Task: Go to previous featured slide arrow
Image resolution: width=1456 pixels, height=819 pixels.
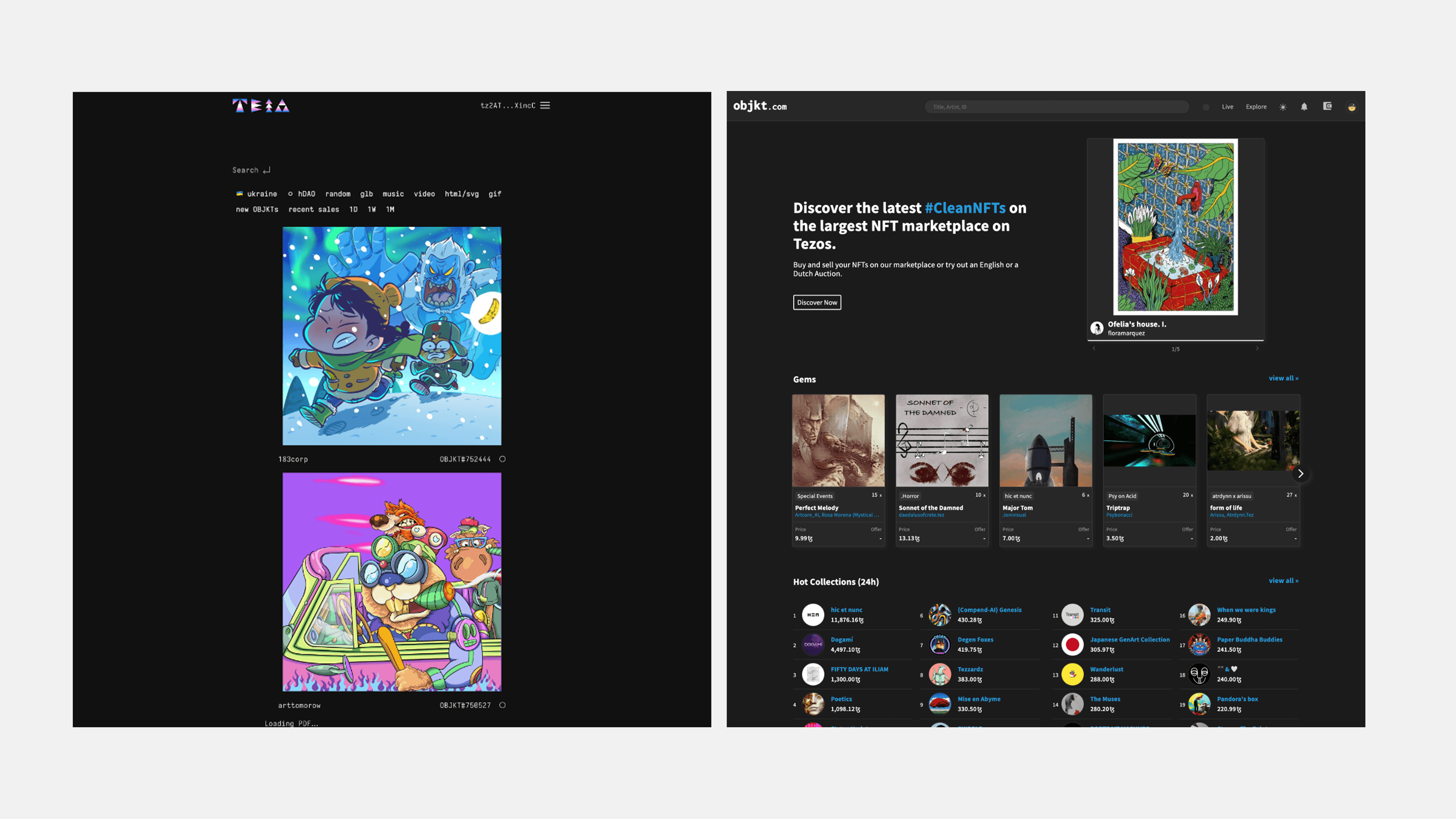Action: [x=1094, y=349]
